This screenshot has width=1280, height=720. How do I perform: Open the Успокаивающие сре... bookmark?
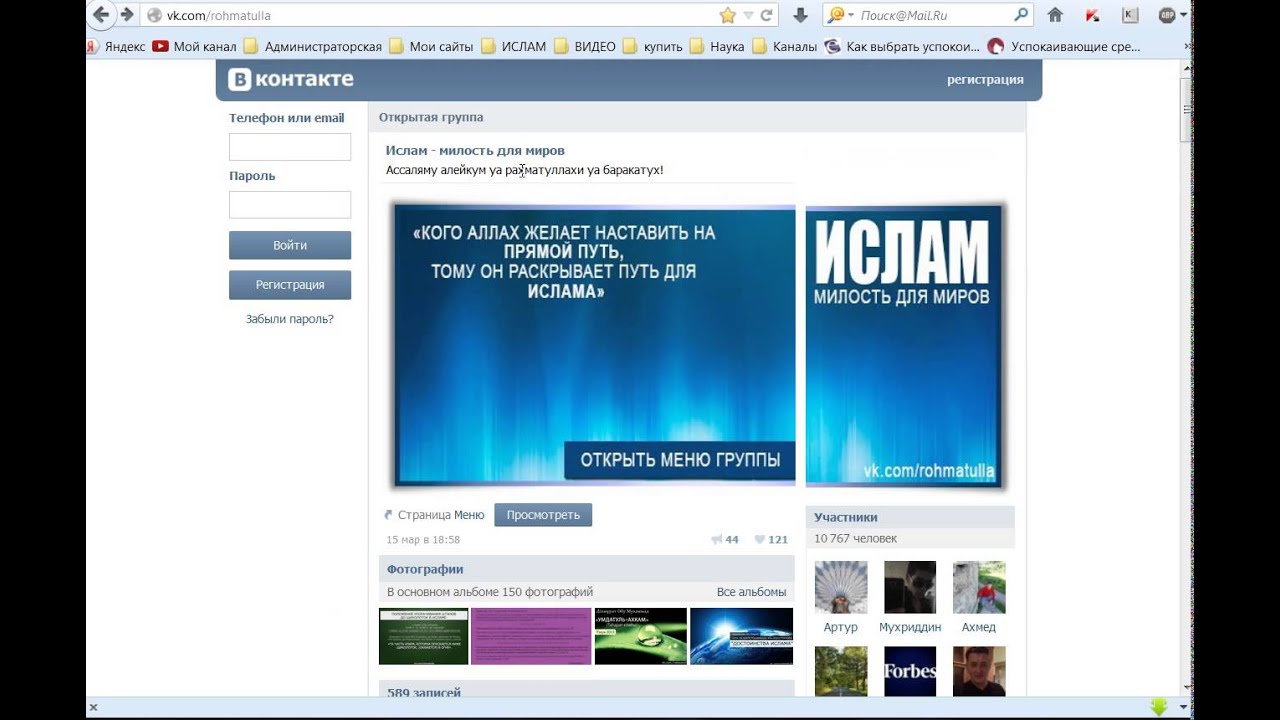point(1065,46)
